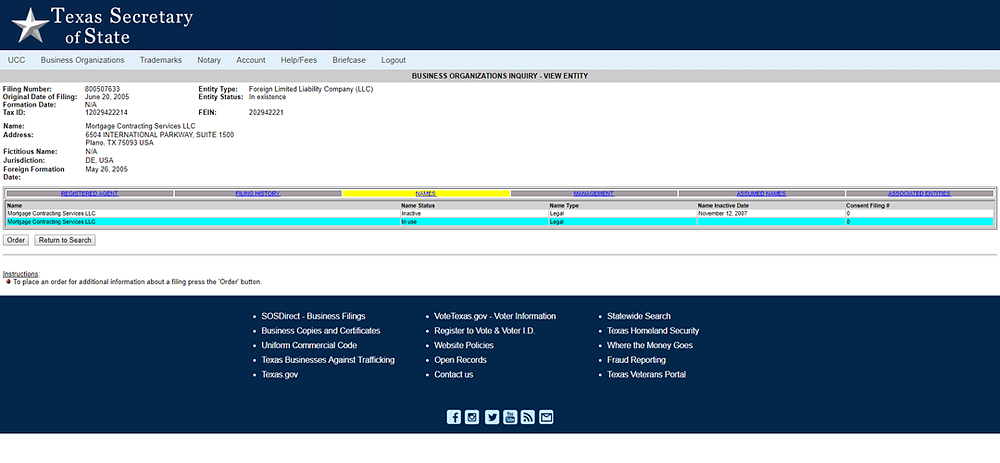The height and width of the screenshot is (463, 1000).
Task: Click the Order button
Action: [16, 240]
